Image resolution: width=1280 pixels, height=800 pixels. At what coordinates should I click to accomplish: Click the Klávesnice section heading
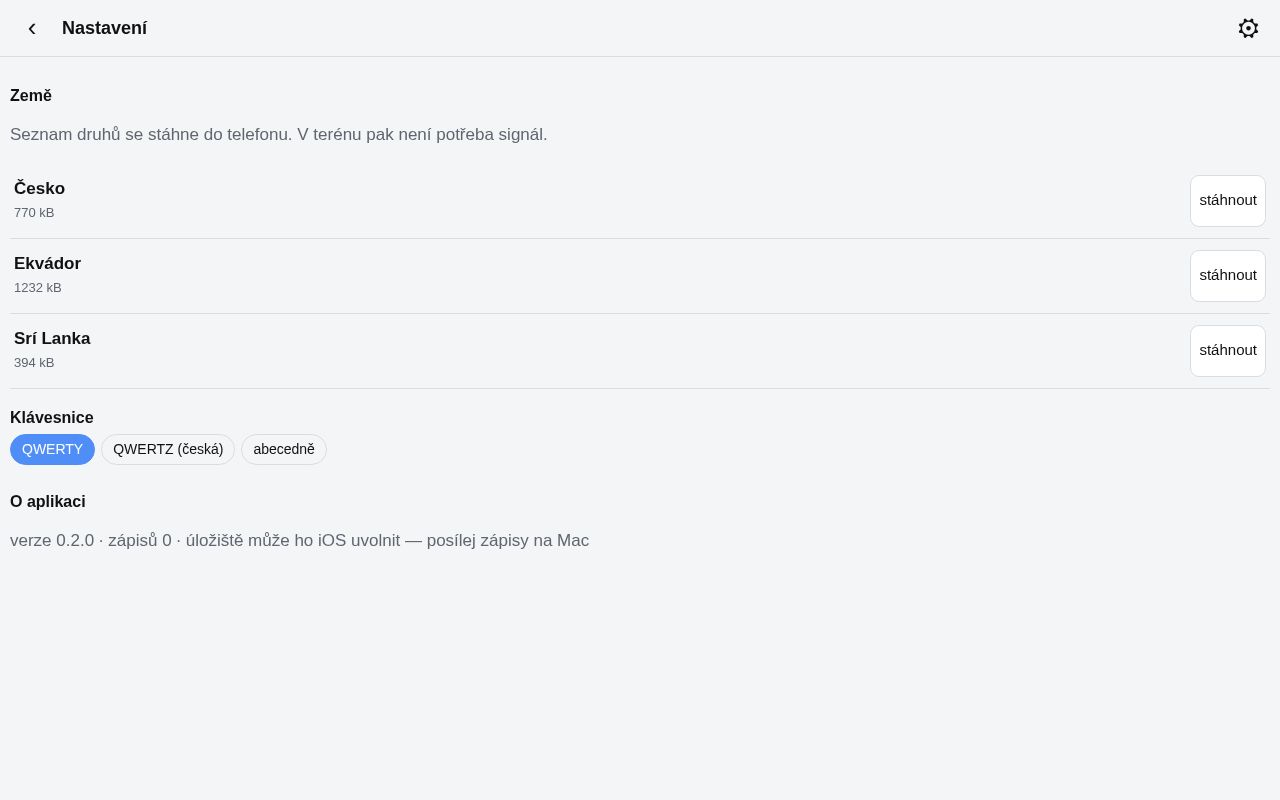(x=52, y=418)
